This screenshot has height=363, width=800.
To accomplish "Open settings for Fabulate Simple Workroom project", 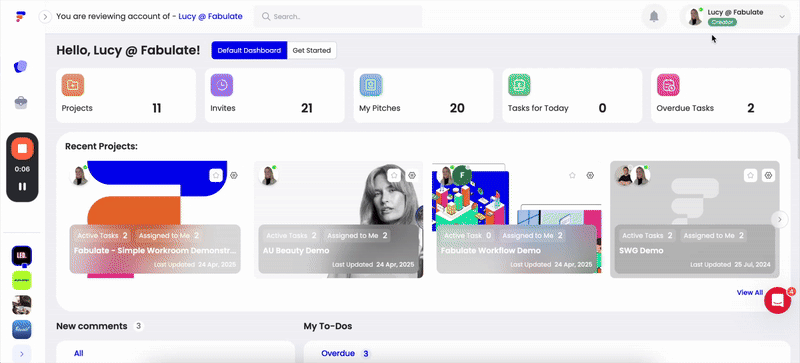I will (x=234, y=175).
